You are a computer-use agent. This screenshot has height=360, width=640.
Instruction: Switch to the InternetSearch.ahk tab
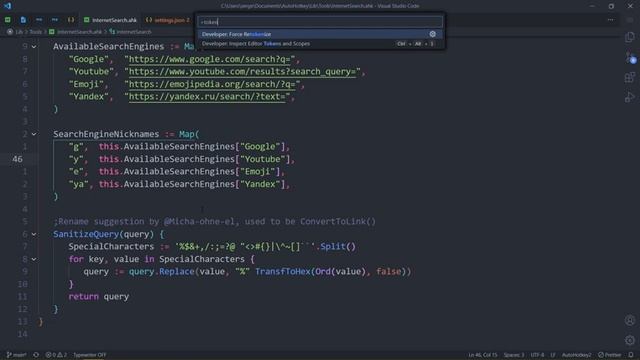click(110, 20)
